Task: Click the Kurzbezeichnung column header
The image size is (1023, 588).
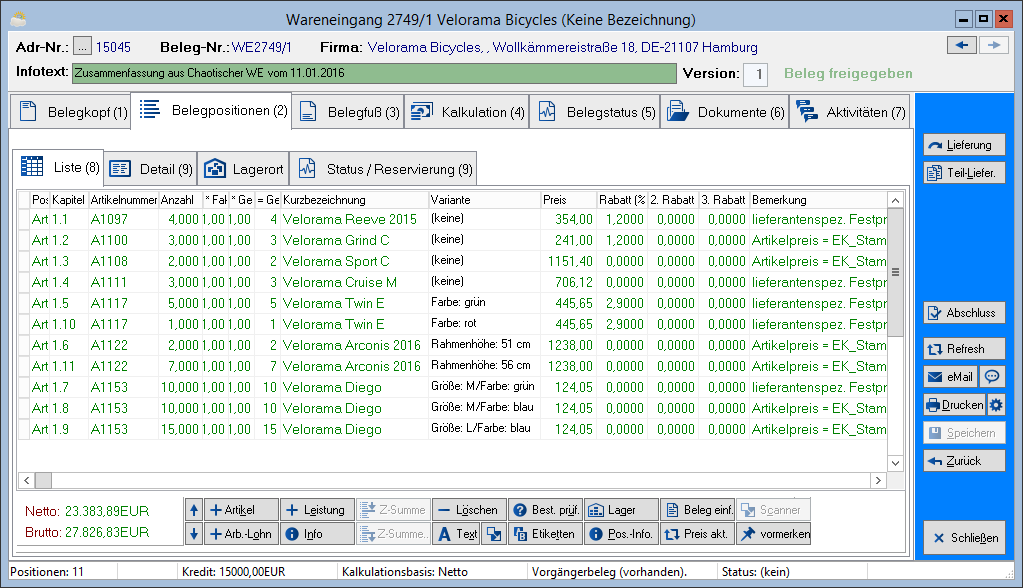Action: pyautogui.click(x=354, y=200)
